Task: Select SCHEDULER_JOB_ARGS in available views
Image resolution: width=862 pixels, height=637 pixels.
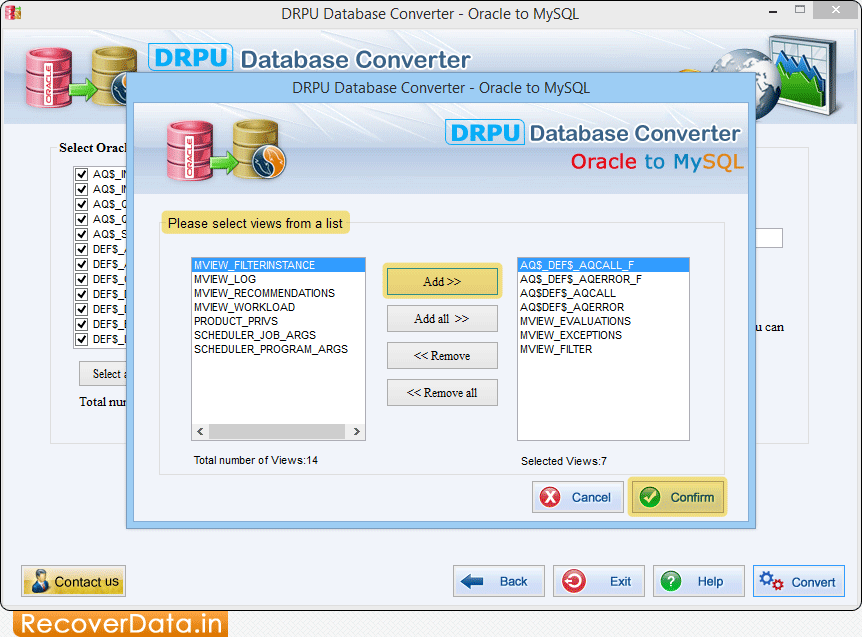Action: [278, 335]
